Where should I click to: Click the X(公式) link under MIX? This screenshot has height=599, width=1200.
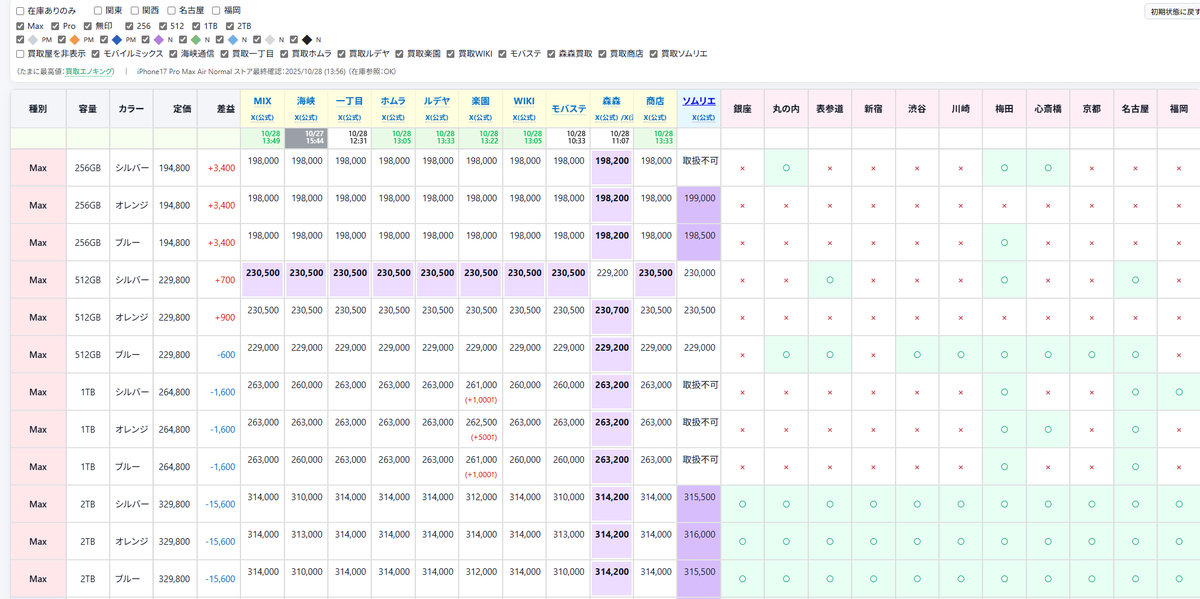262,118
